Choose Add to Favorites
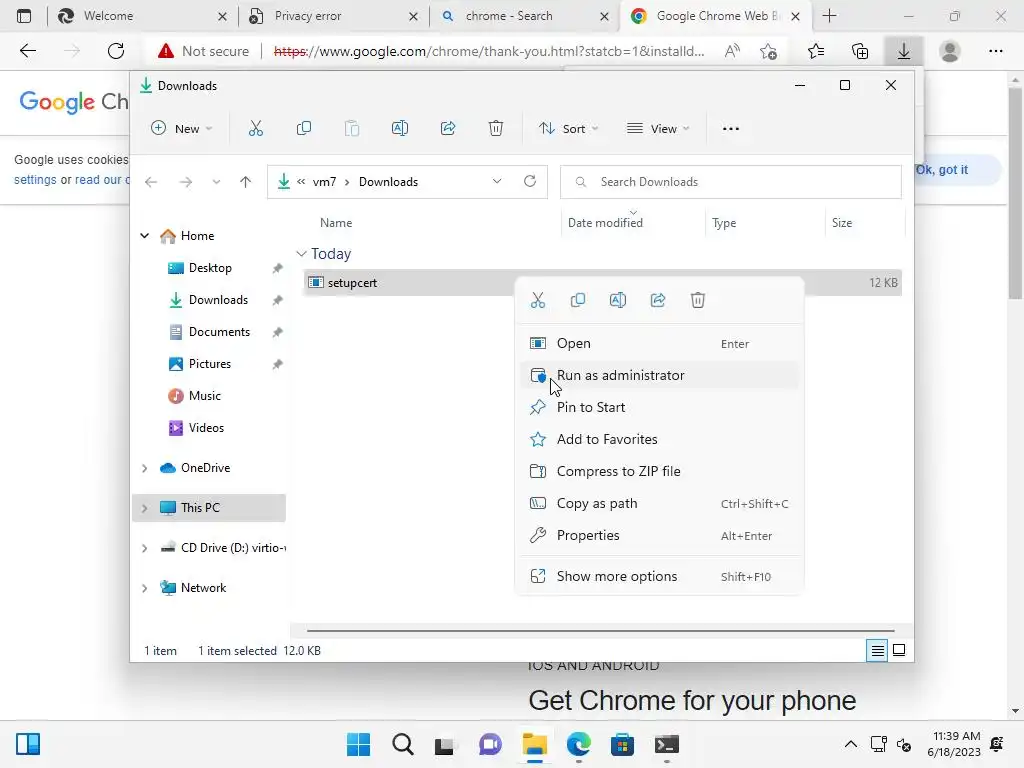Image resolution: width=1024 pixels, height=768 pixels. (x=659, y=440)
